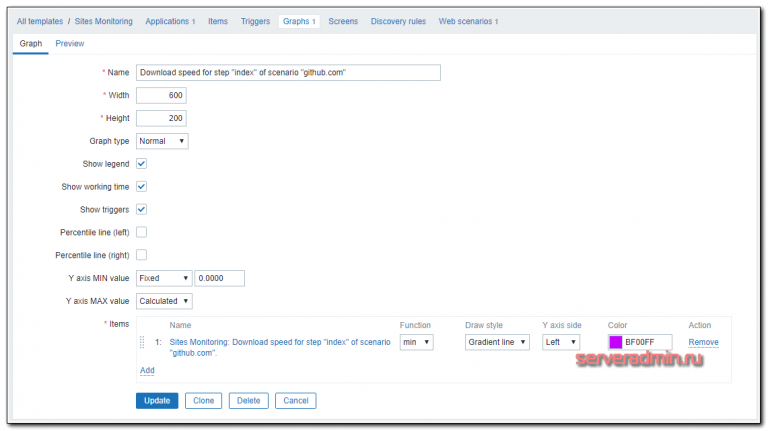Go to Discovery rules section
This screenshot has width=768, height=431.
[x=398, y=21]
